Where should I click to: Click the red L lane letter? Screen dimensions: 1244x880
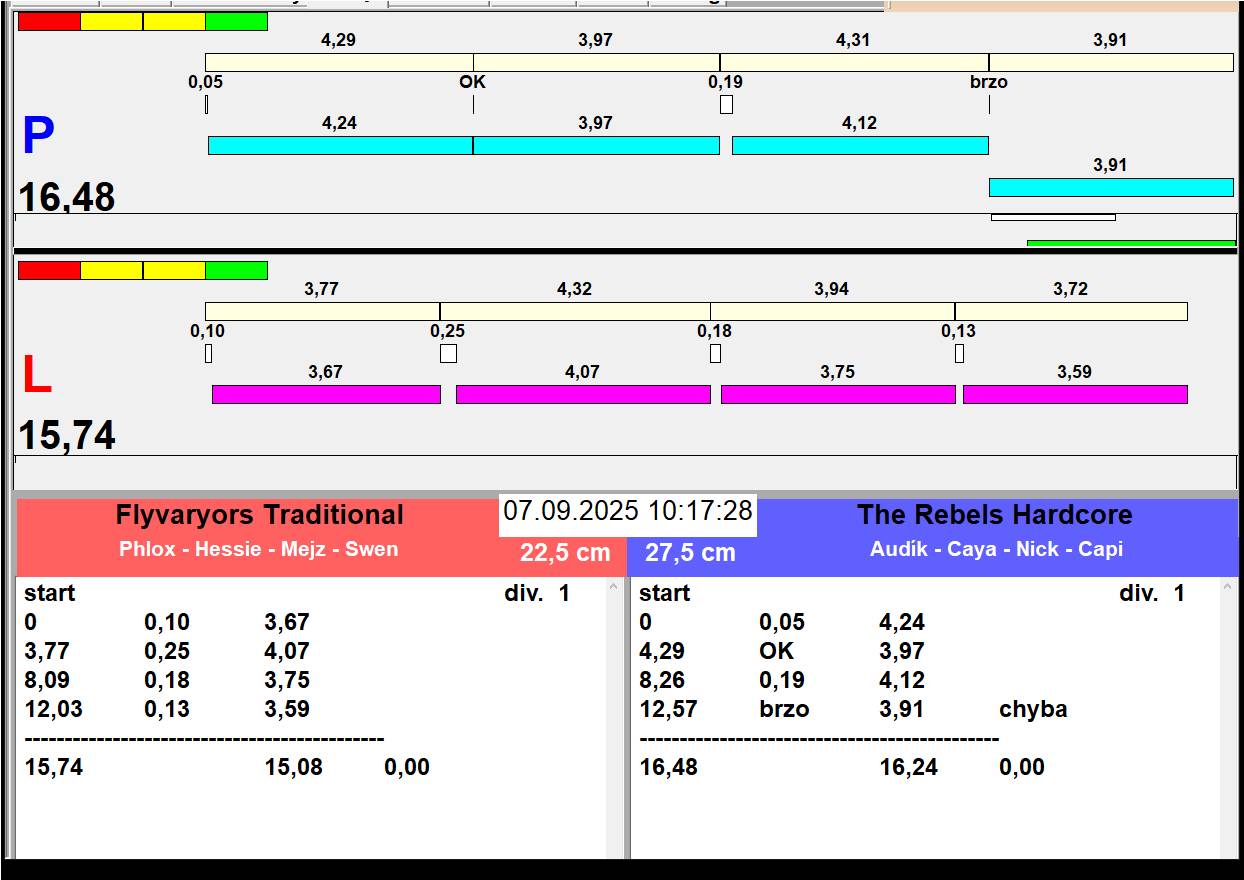[x=37, y=376]
